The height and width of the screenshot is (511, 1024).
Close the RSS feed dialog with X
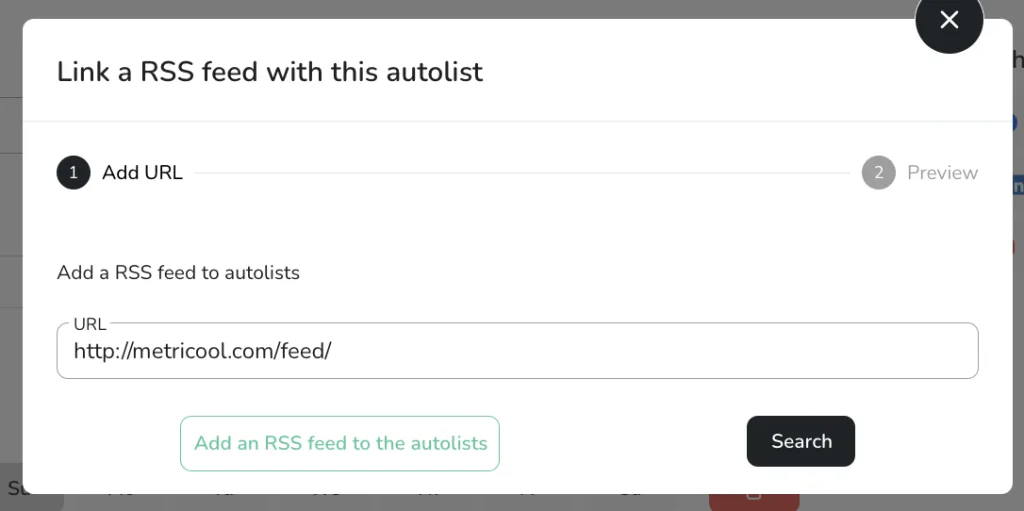pos(949,20)
